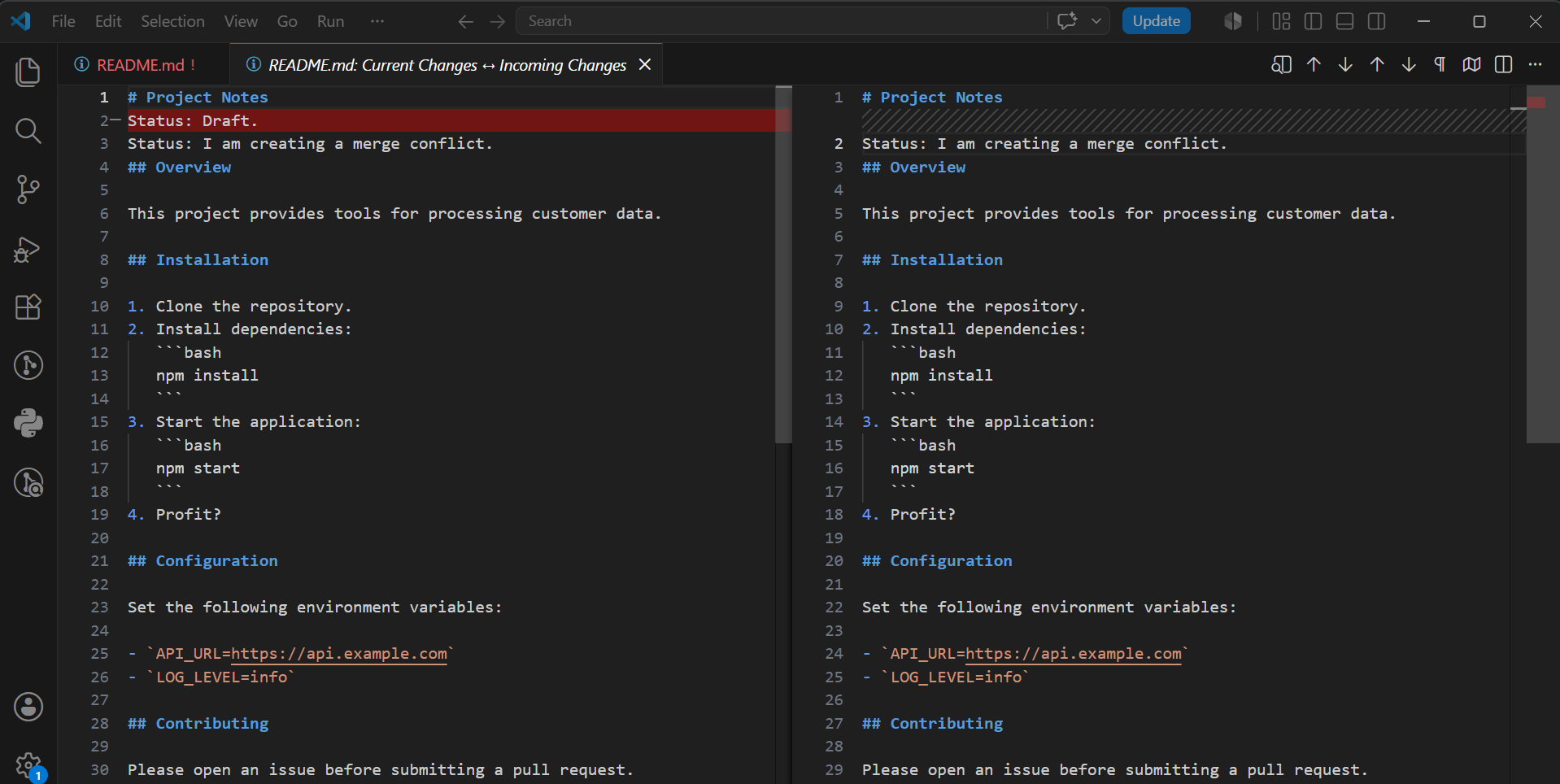Open the File menu
Viewport: 1560px width, 784px height.
coord(63,21)
